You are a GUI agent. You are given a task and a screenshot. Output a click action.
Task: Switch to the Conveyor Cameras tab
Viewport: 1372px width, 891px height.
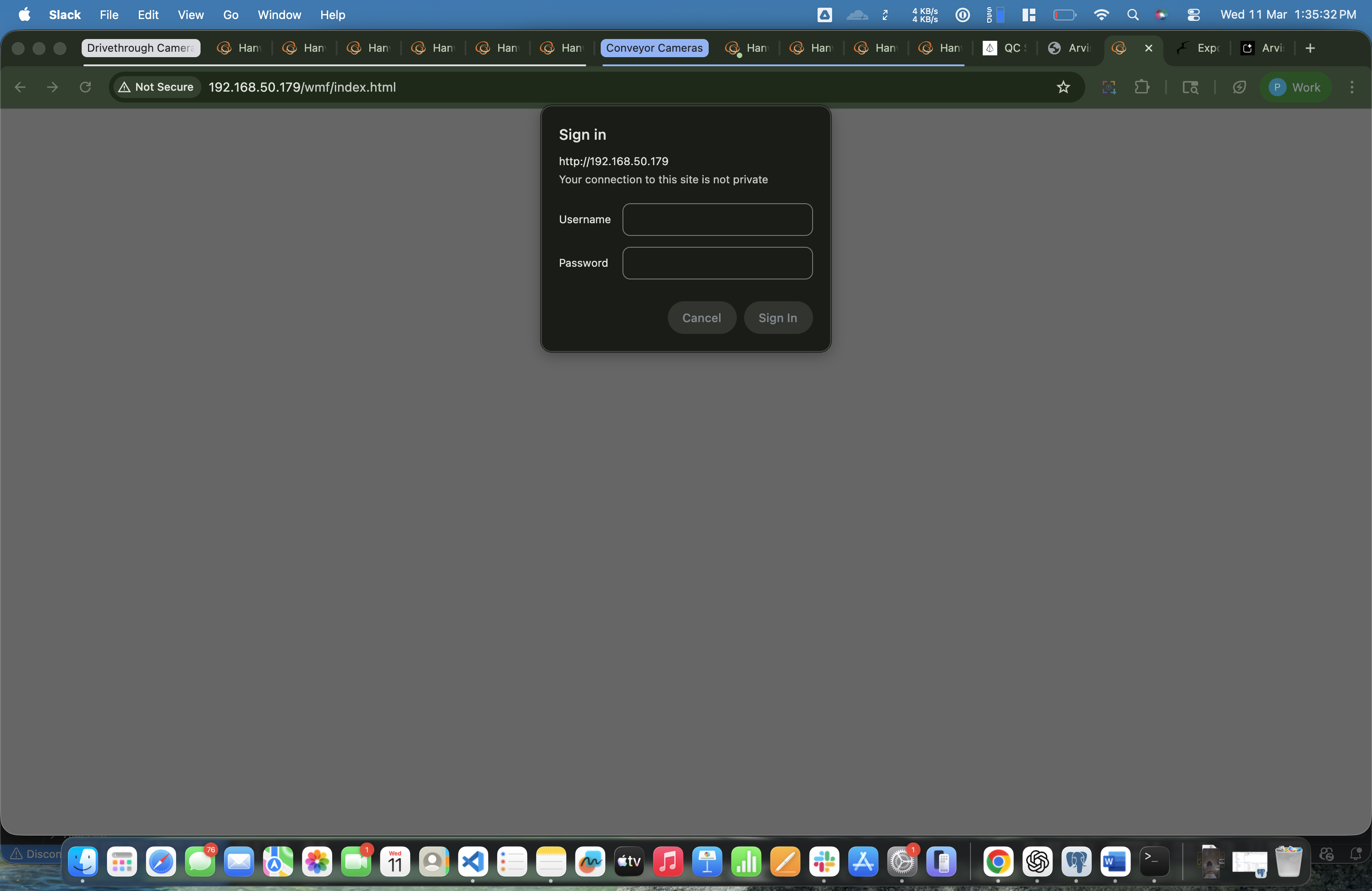point(654,48)
